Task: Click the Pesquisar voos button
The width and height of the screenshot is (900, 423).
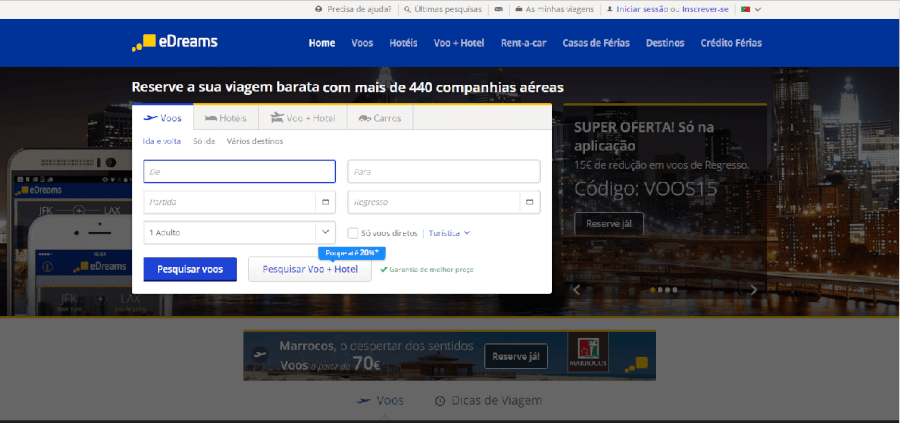Action: pyautogui.click(x=190, y=269)
